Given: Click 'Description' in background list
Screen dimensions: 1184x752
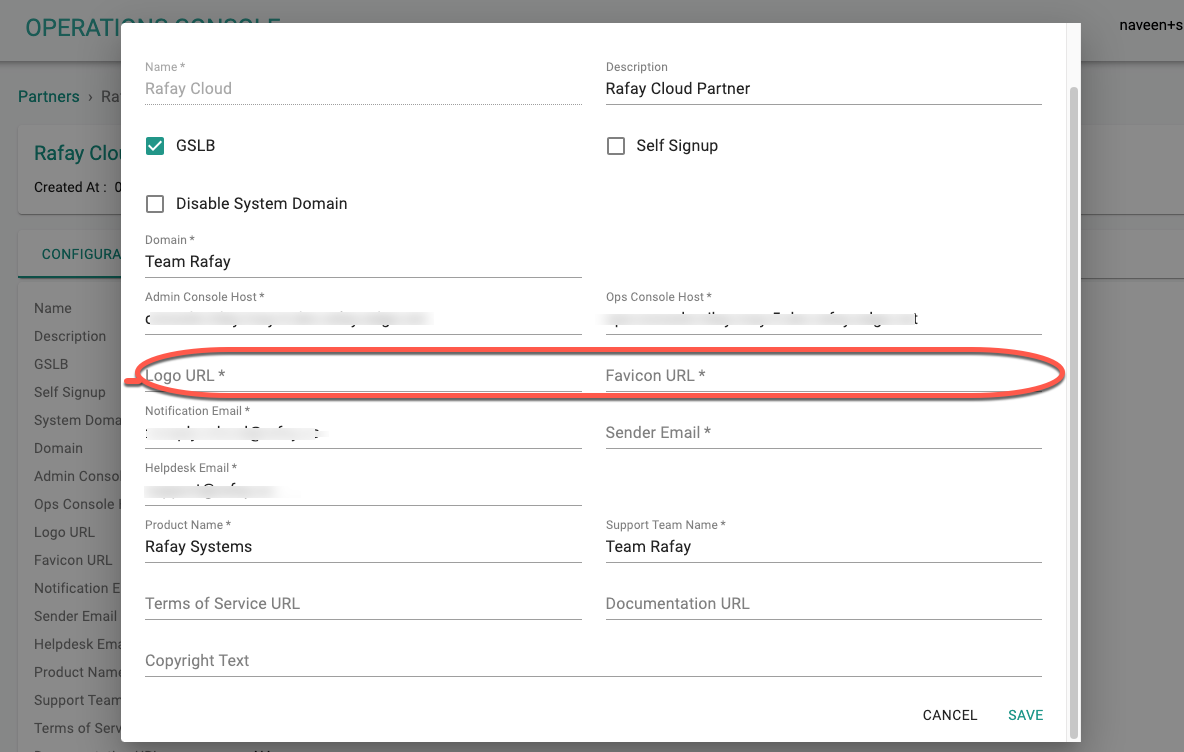Looking at the screenshot, I should coord(70,336).
